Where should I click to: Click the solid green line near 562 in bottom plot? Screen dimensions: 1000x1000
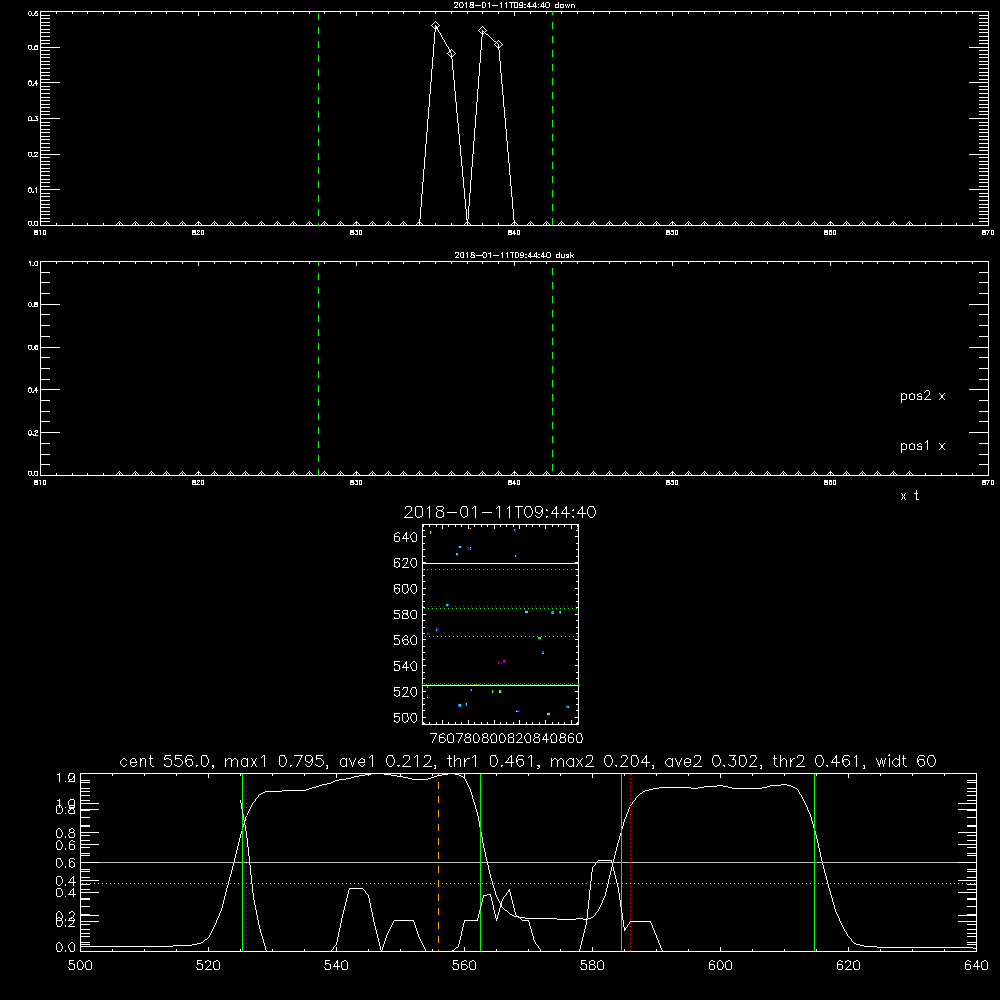pyautogui.click(x=480, y=862)
